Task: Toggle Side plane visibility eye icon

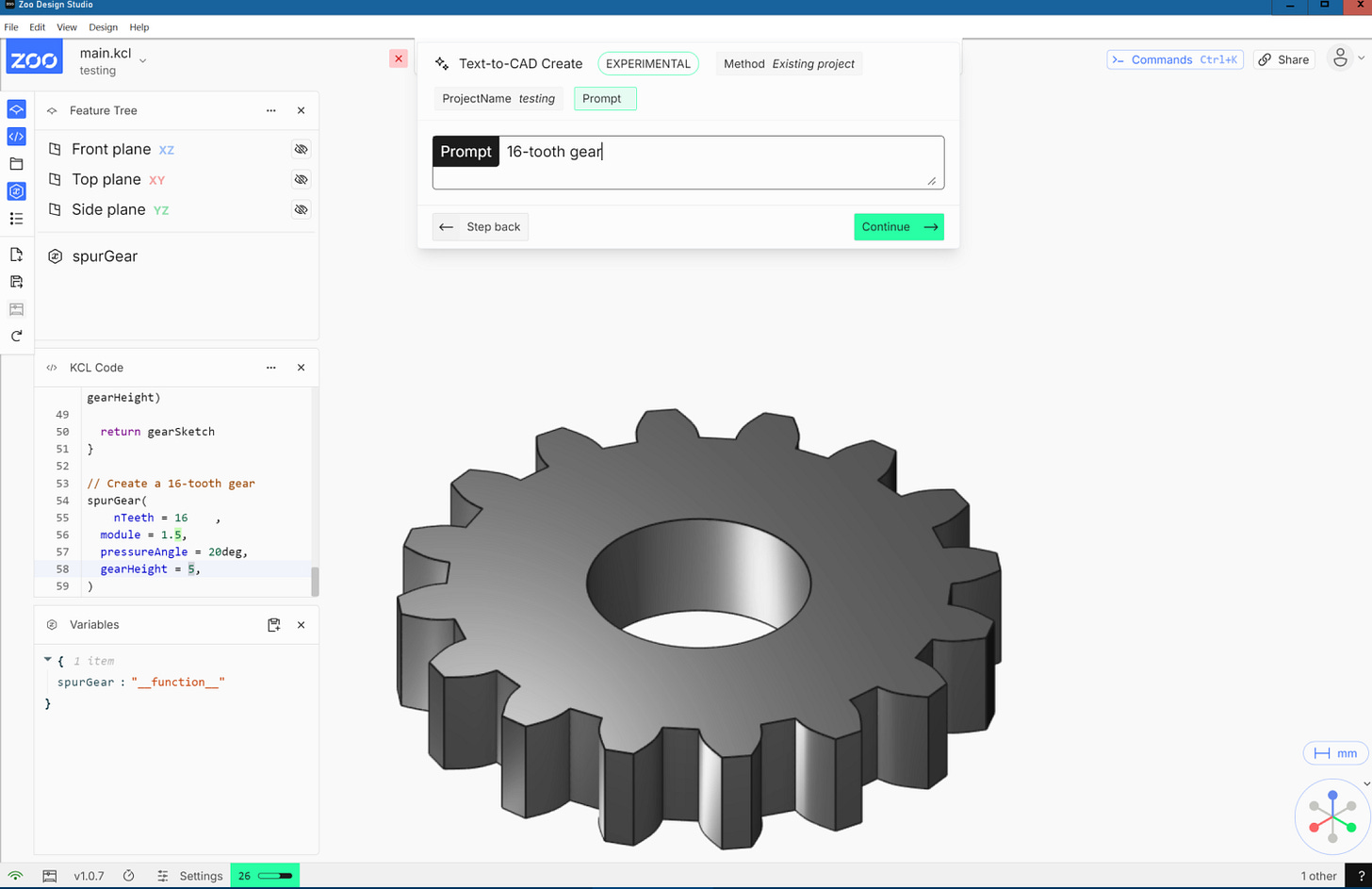Action: 301,209
